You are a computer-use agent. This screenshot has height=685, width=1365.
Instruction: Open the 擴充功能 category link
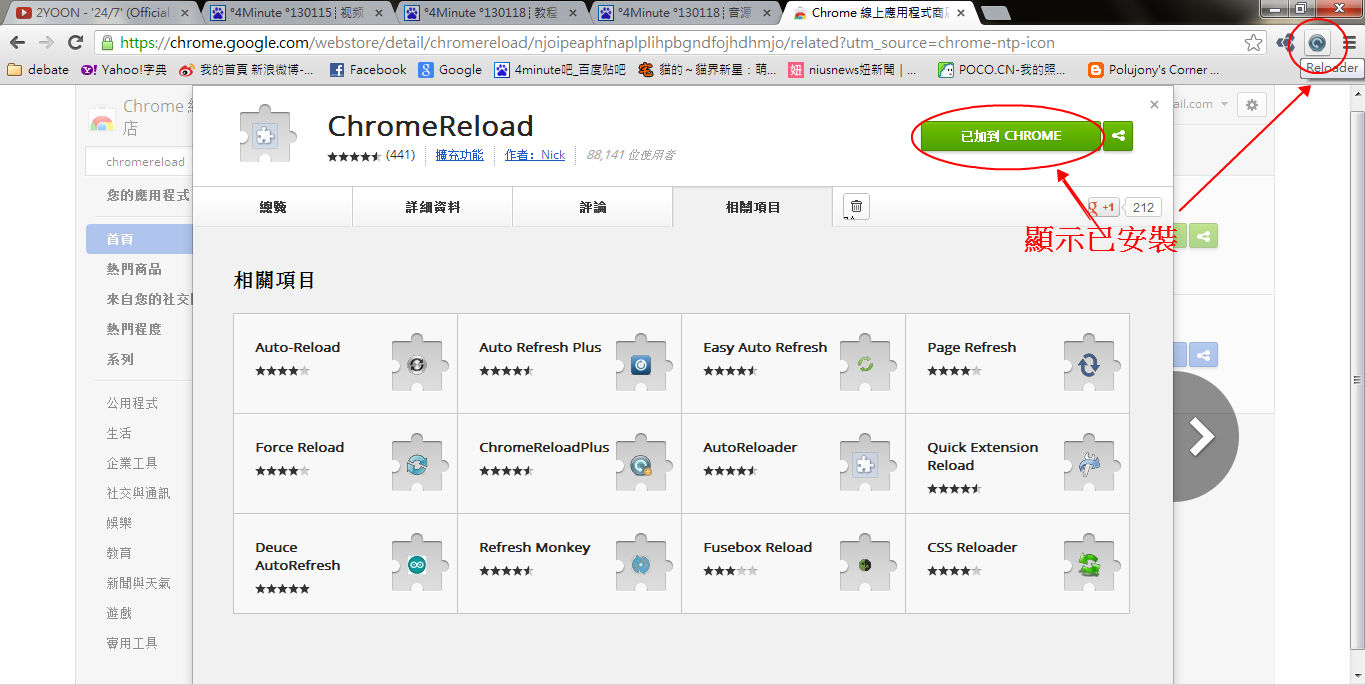(460, 155)
